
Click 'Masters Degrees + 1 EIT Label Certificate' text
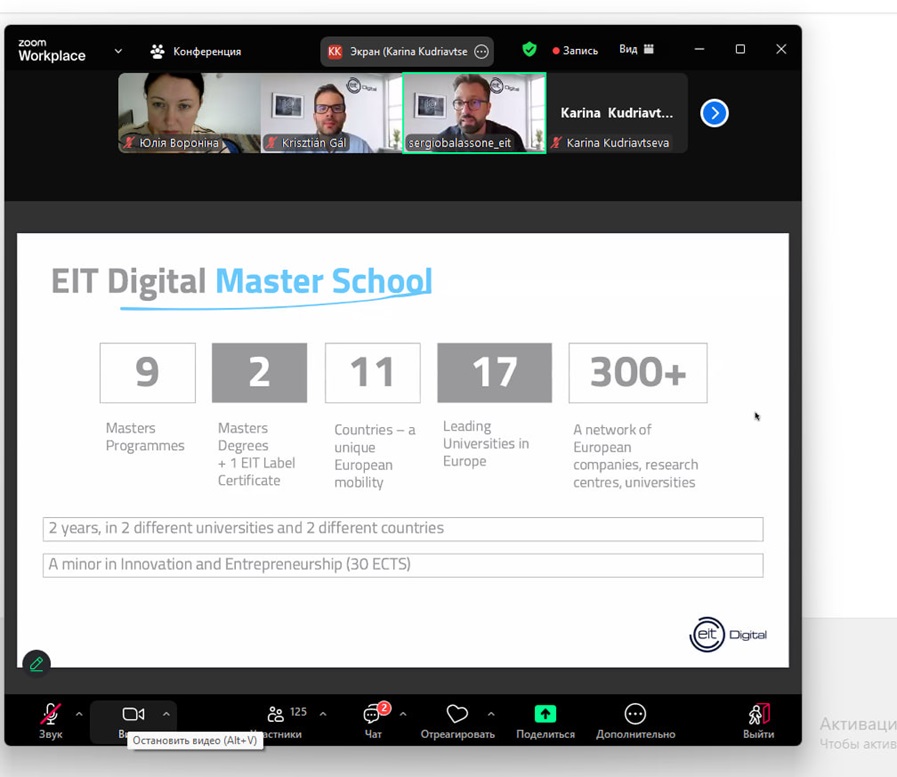click(256, 454)
